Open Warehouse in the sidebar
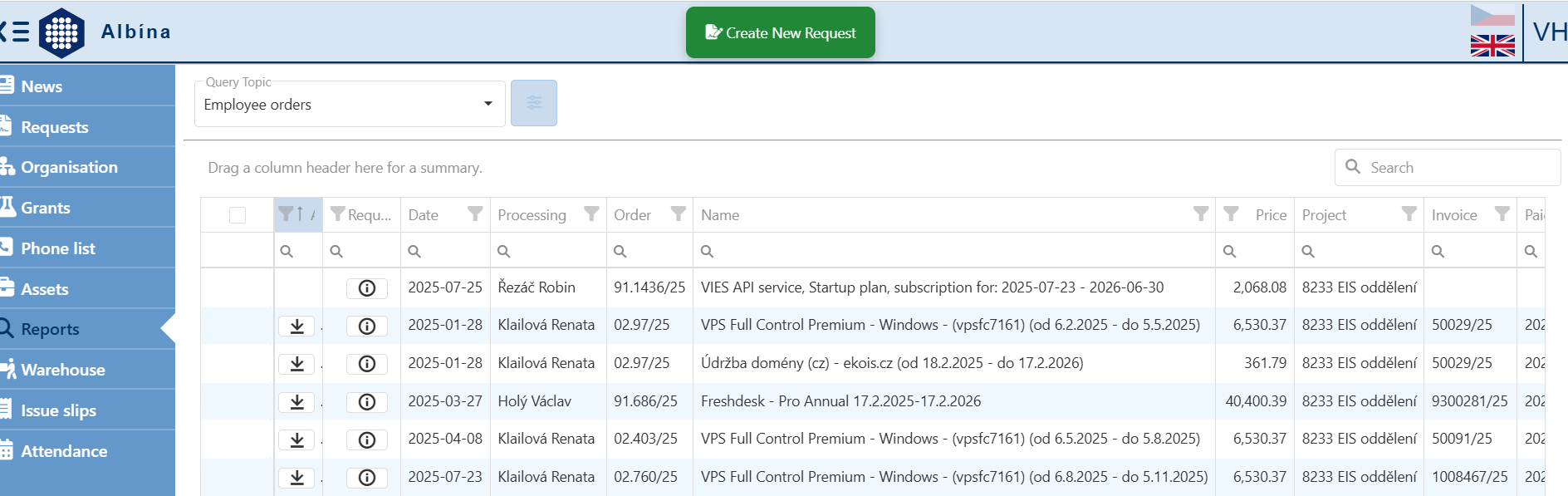1568x496 pixels. [x=87, y=370]
